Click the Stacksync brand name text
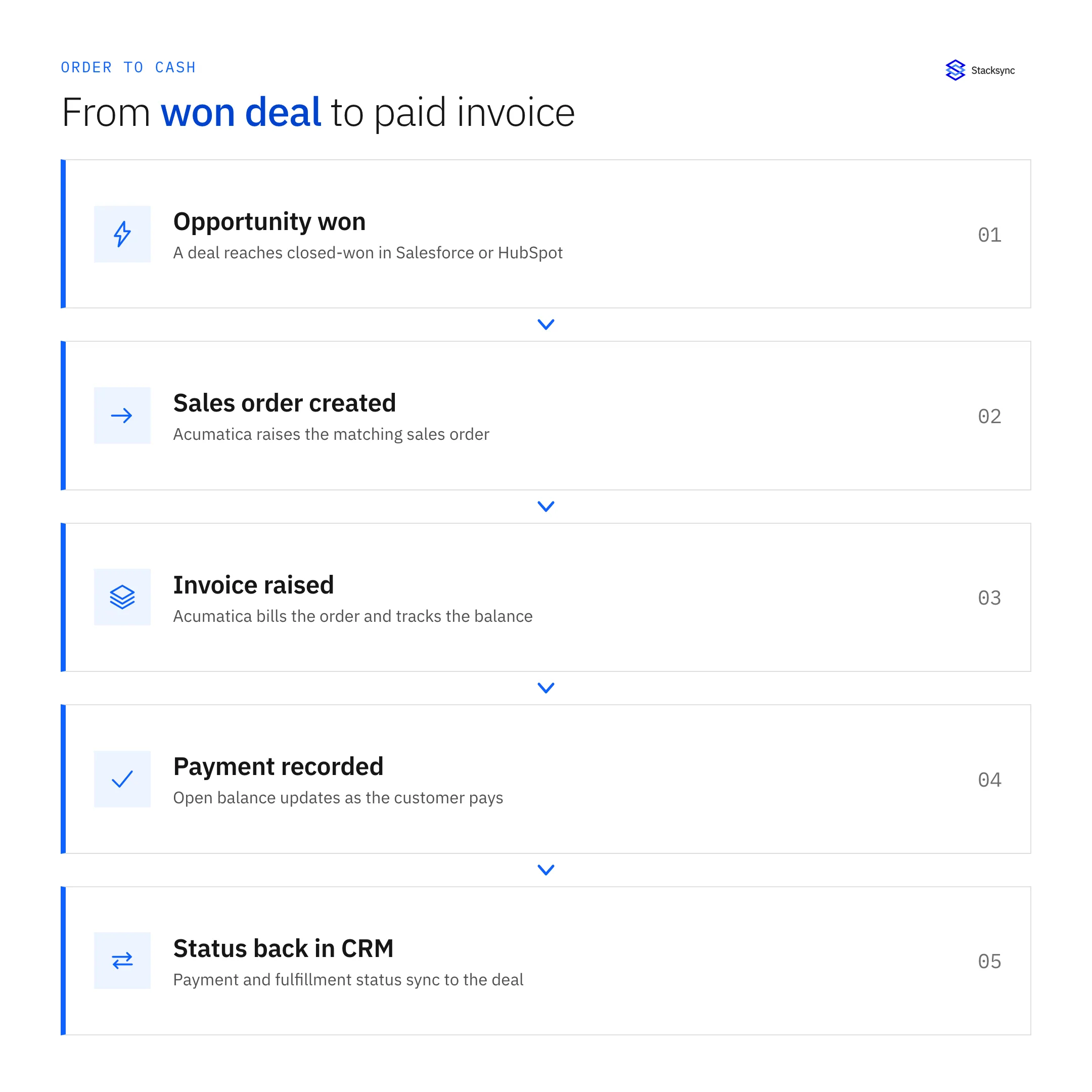Image resolution: width=1092 pixels, height=1092 pixels. click(993, 71)
